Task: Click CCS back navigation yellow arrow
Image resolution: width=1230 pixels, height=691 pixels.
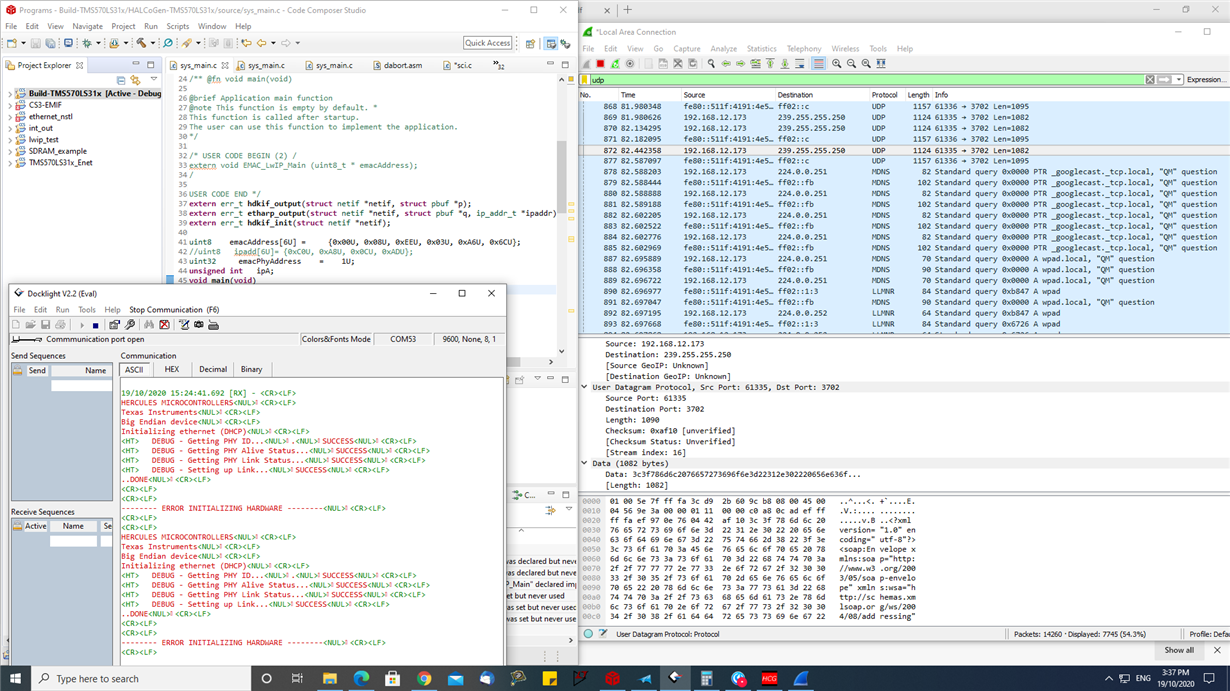Action: (x=261, y=43)
